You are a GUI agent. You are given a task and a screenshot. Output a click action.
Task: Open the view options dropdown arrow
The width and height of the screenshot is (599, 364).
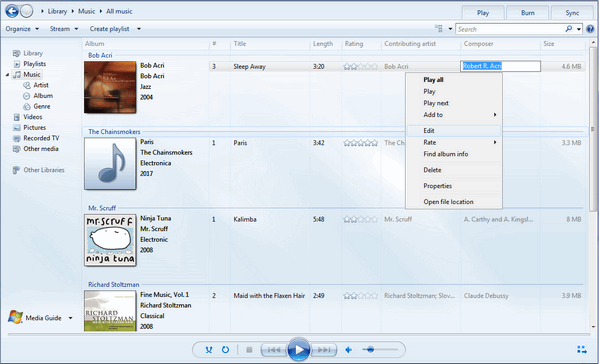450,29
